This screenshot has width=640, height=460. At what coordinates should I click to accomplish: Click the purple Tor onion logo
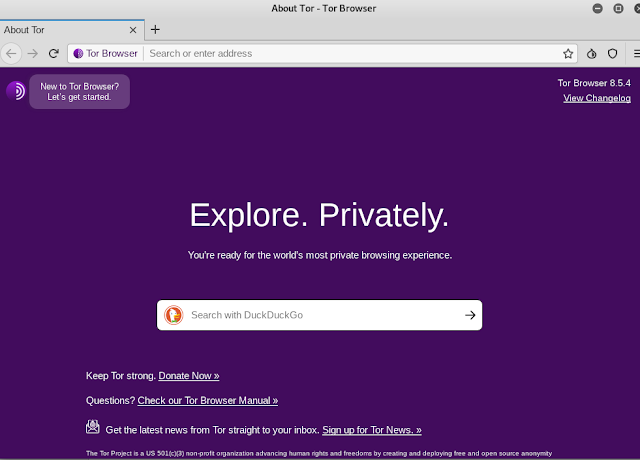pyautogui.click(x=16, y=91)
